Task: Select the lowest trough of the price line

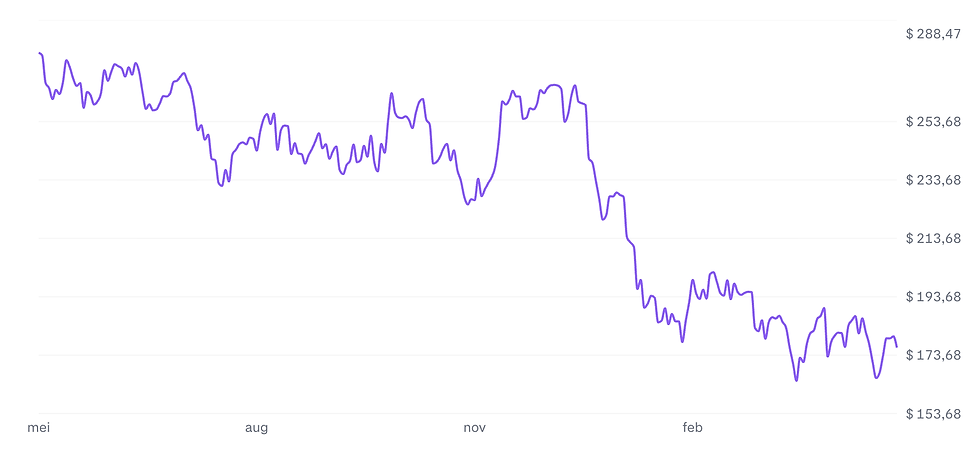Action: [x=796, y=380]
